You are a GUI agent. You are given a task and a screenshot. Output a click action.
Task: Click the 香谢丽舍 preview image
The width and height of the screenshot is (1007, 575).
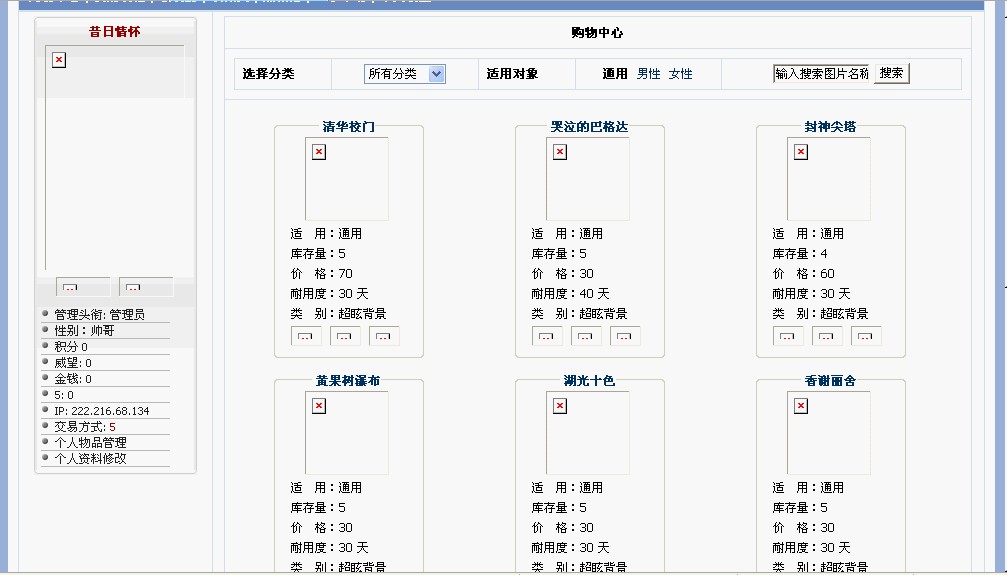[x=829, y=433]
